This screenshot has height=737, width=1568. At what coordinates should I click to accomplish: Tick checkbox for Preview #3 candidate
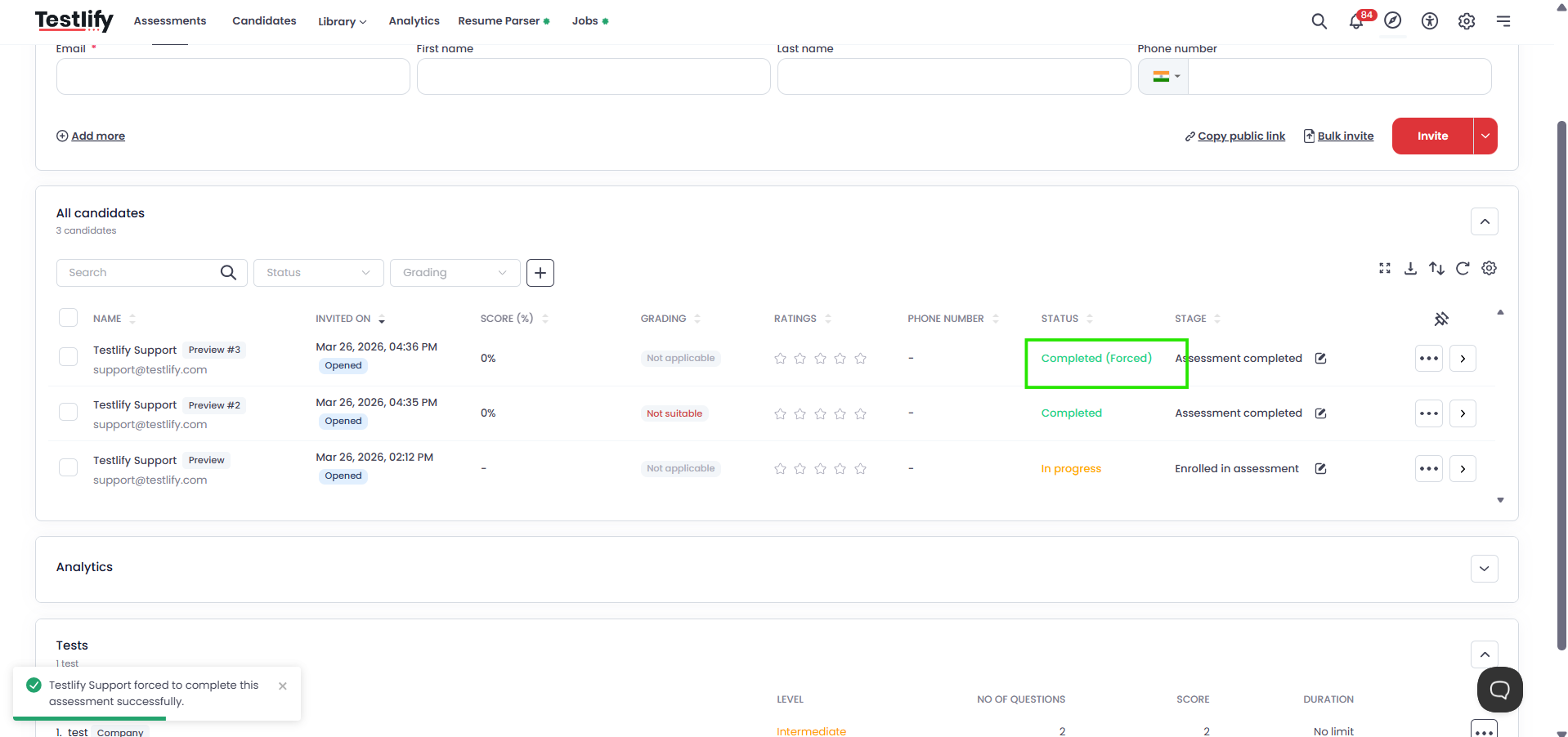(69, 357)
